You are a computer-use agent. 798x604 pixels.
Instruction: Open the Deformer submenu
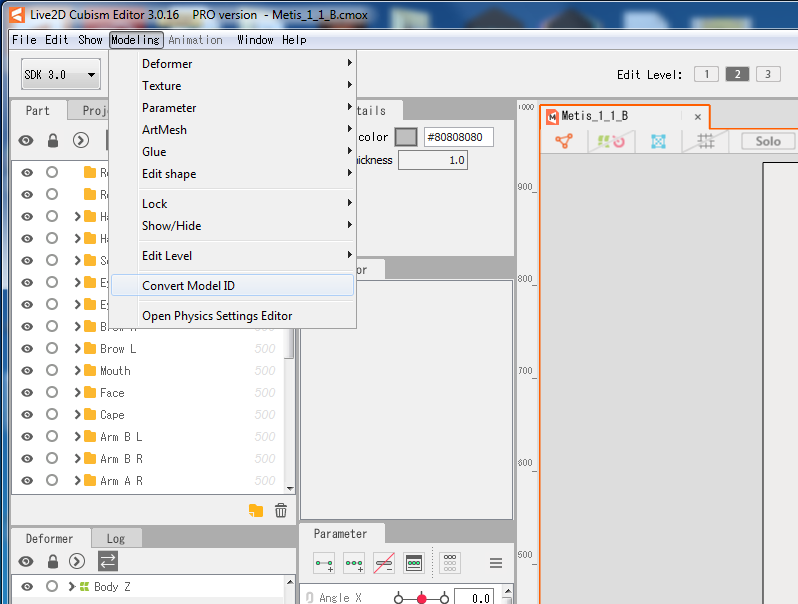(233, 64)
